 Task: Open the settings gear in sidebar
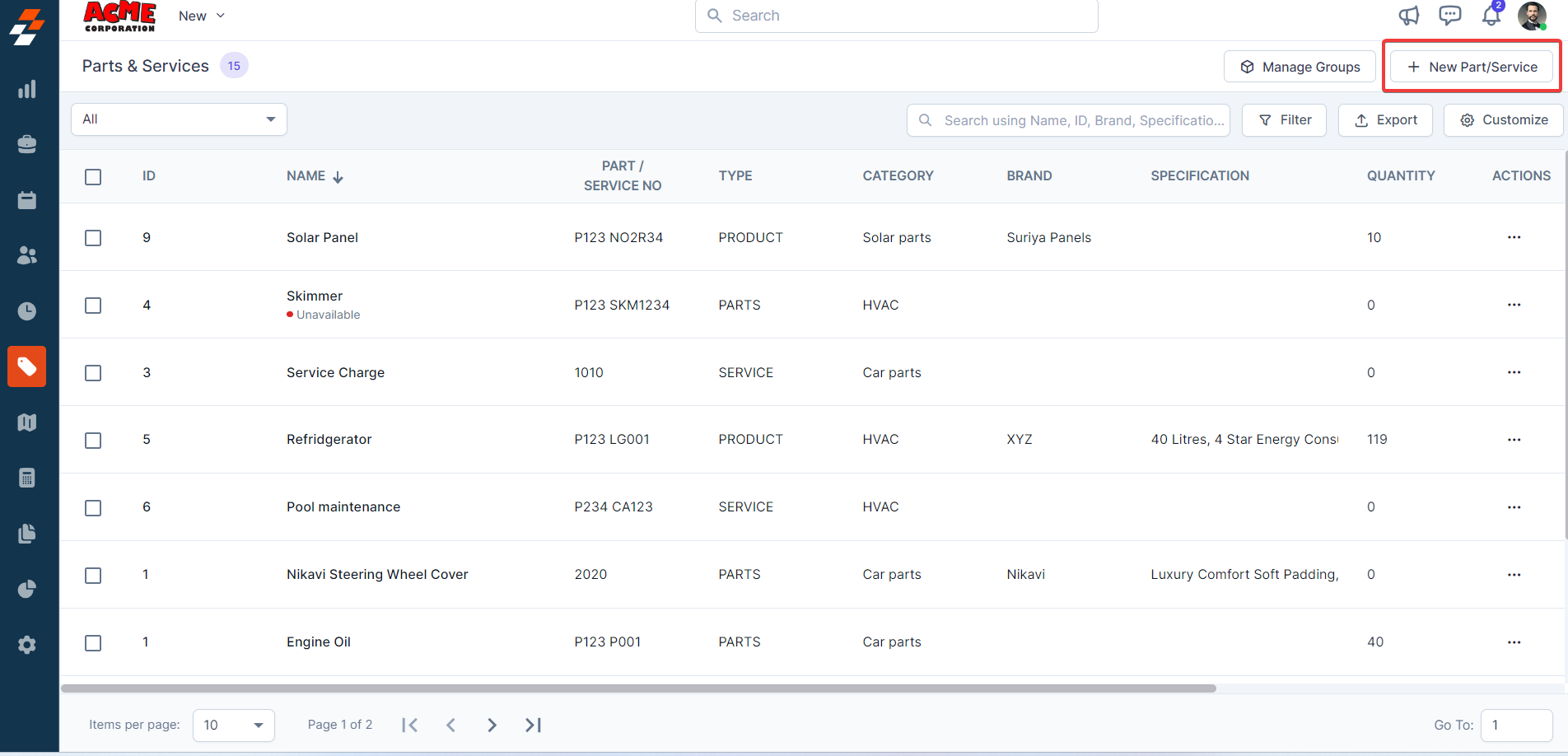[x=27, y=645]
